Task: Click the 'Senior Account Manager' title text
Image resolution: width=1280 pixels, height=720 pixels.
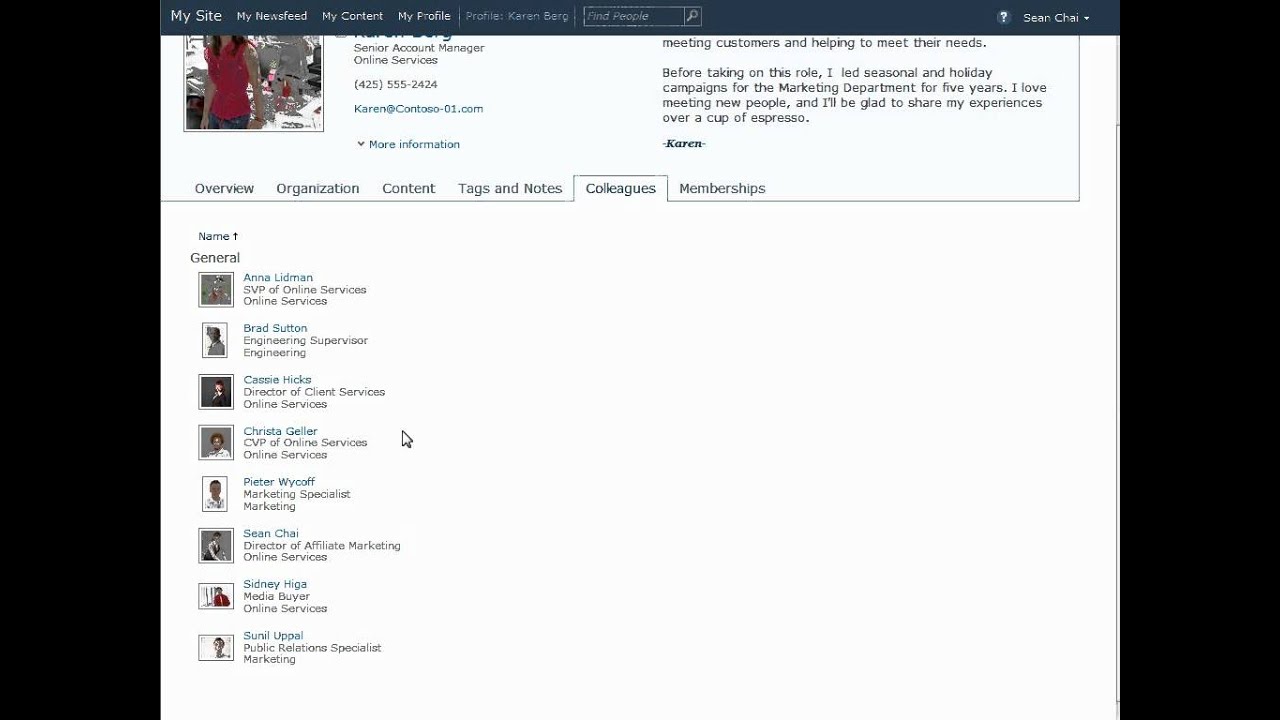Action: point(419,48)
